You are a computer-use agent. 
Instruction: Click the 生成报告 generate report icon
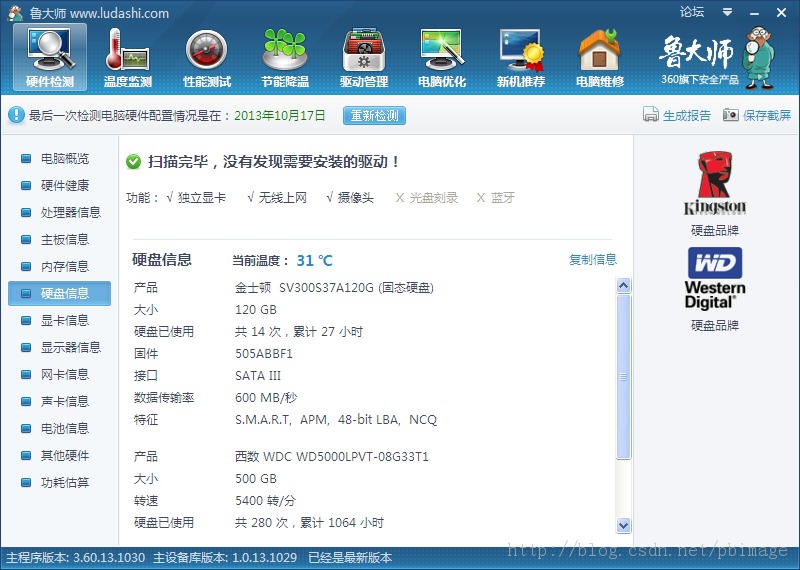(651, 115)
